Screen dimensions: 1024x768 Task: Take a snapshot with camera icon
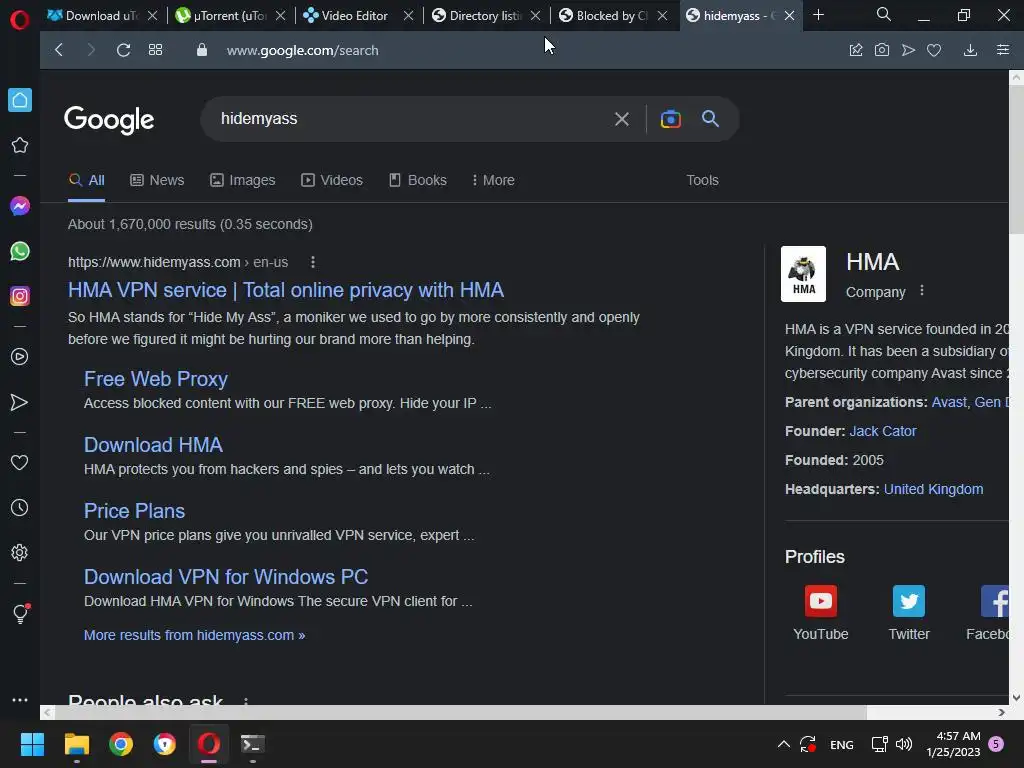pyautogui.click(x=882, y=50)
